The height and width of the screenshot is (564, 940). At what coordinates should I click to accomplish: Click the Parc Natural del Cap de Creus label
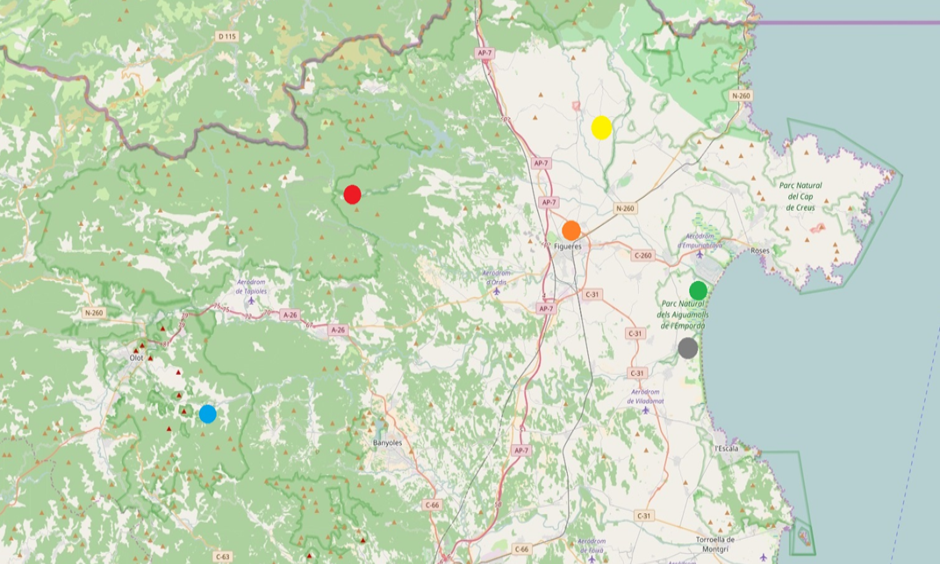(805, 195)
